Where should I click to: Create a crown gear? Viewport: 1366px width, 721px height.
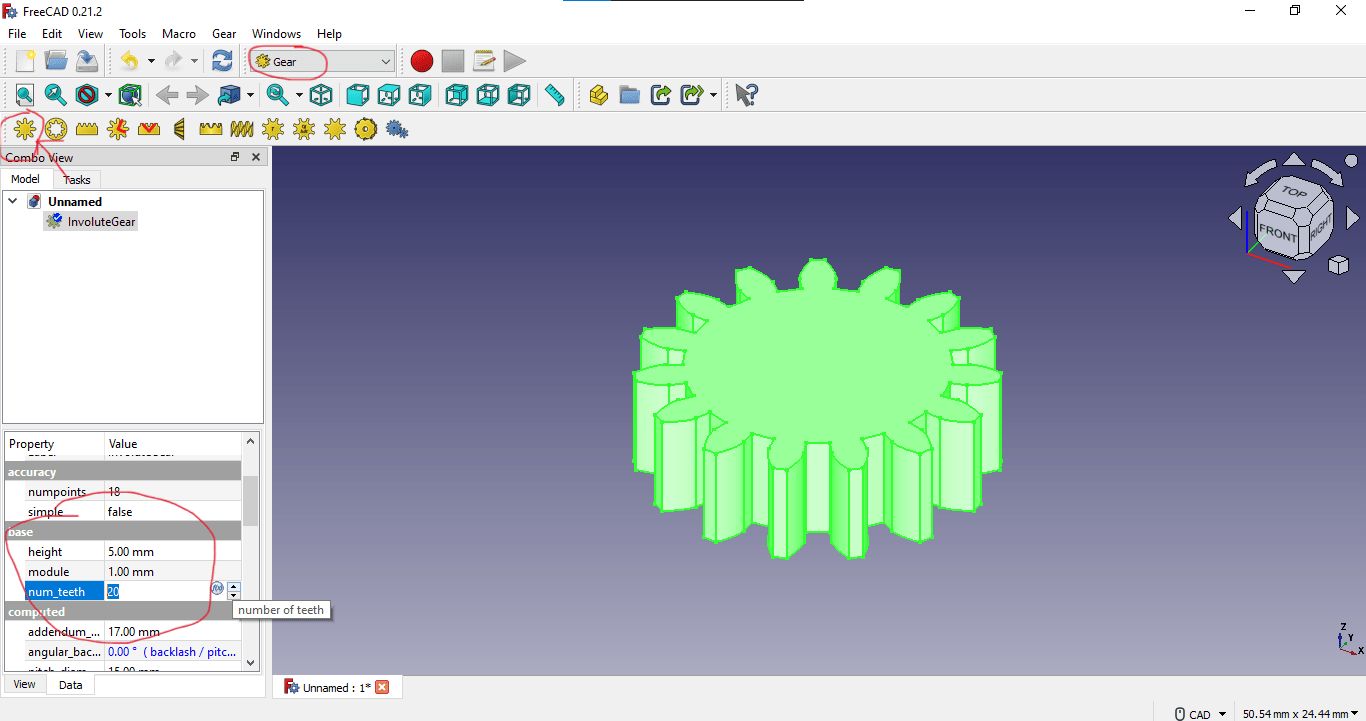click(211, 128)
